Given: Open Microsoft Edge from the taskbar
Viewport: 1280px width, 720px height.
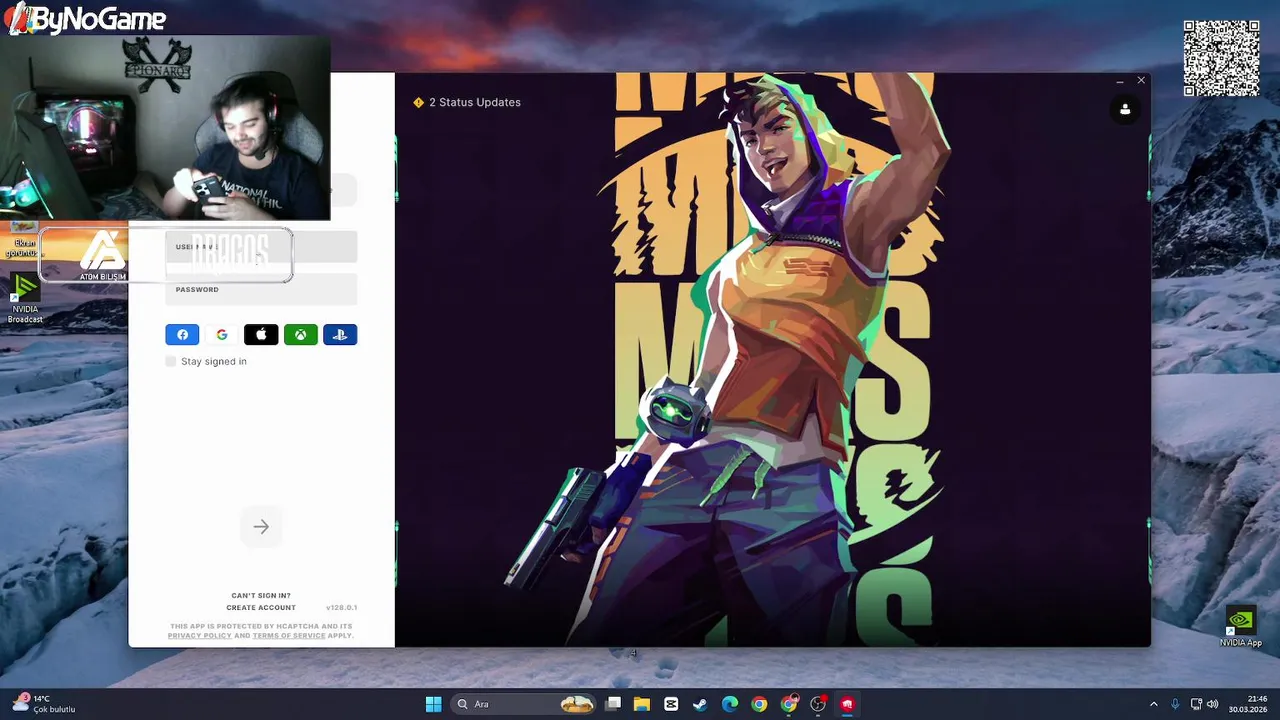Looking at the screenshot, I should 730,704.
